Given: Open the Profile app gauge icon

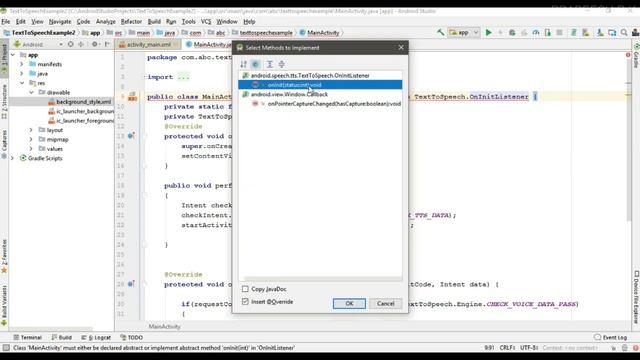Looking at the screenshot, I should [x=536, y=32].
